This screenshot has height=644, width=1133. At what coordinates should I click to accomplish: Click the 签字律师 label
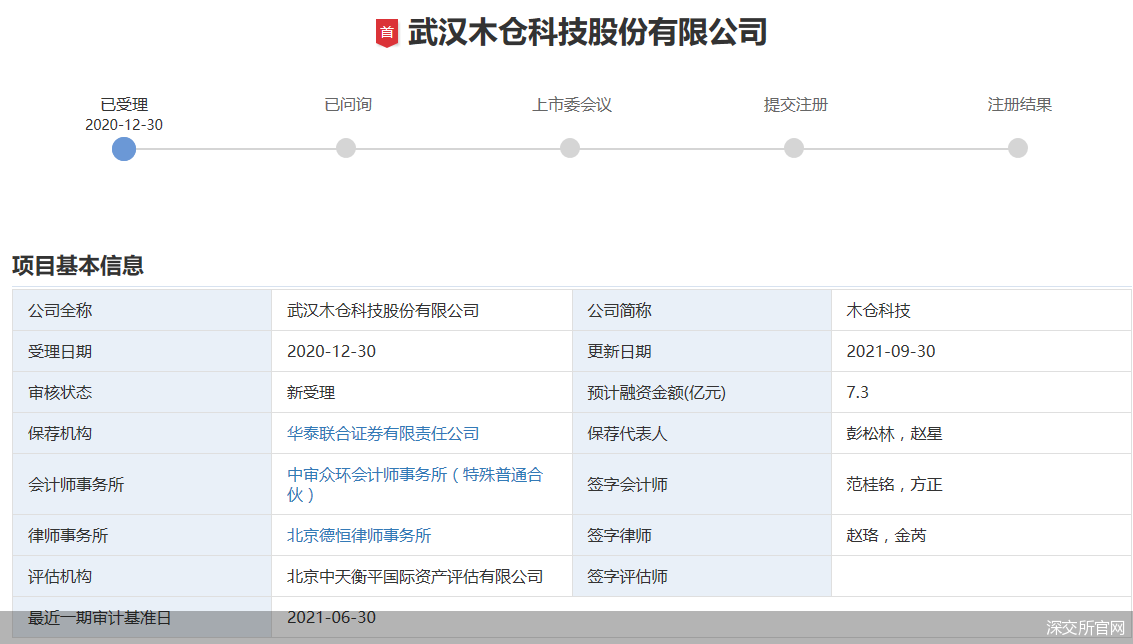pyautogui.click(x=619, y=536)
